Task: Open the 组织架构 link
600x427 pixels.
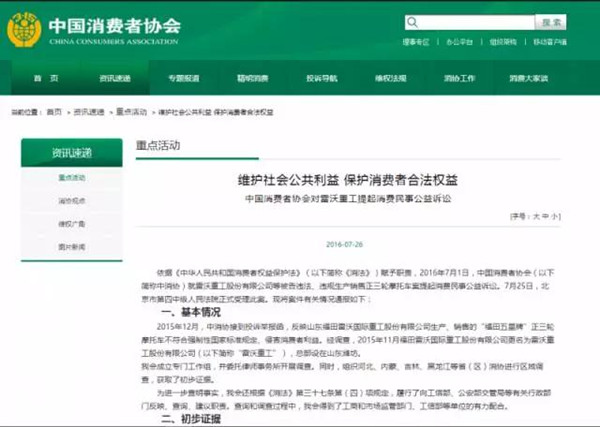Action: [x=503, y=42]
